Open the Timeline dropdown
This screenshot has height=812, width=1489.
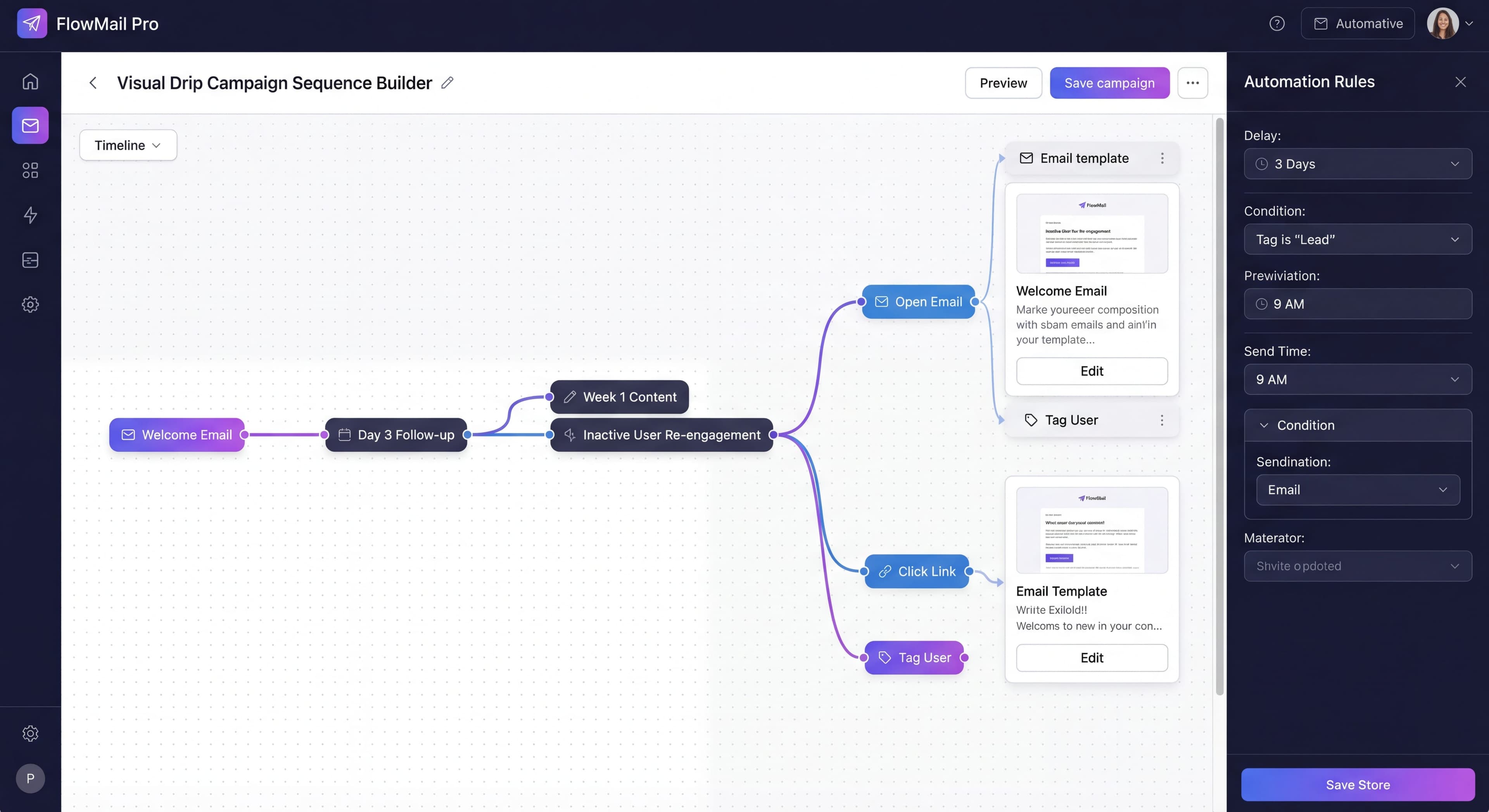pos(128,145)
